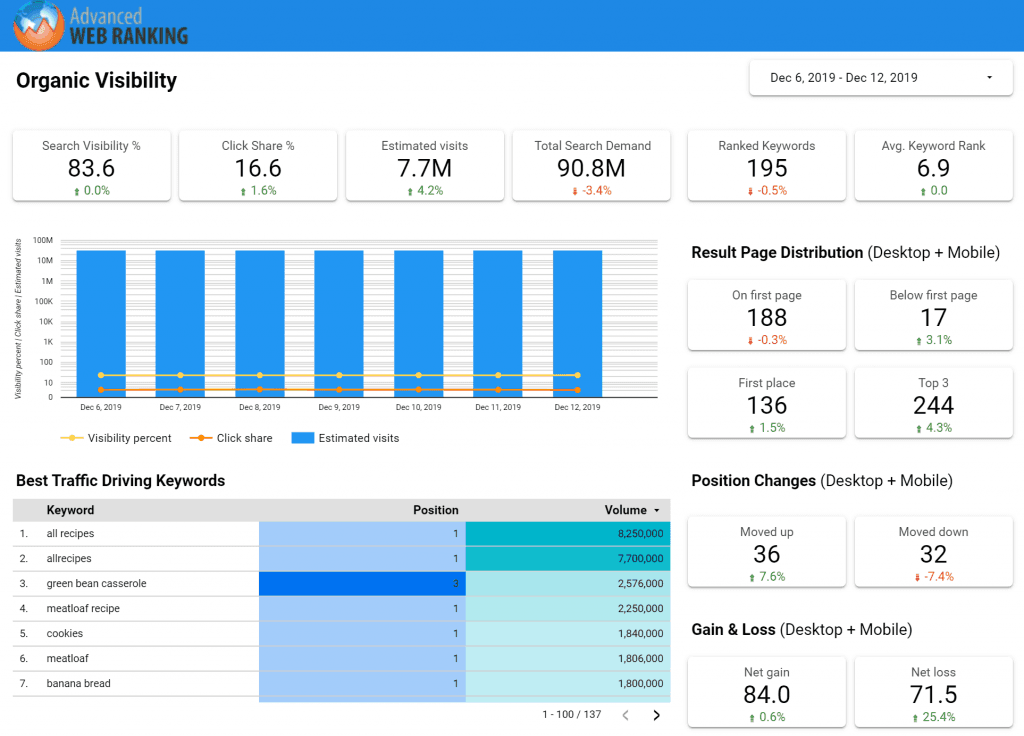Click the Dec 6, 2019 bar in chart

[101, 323]
